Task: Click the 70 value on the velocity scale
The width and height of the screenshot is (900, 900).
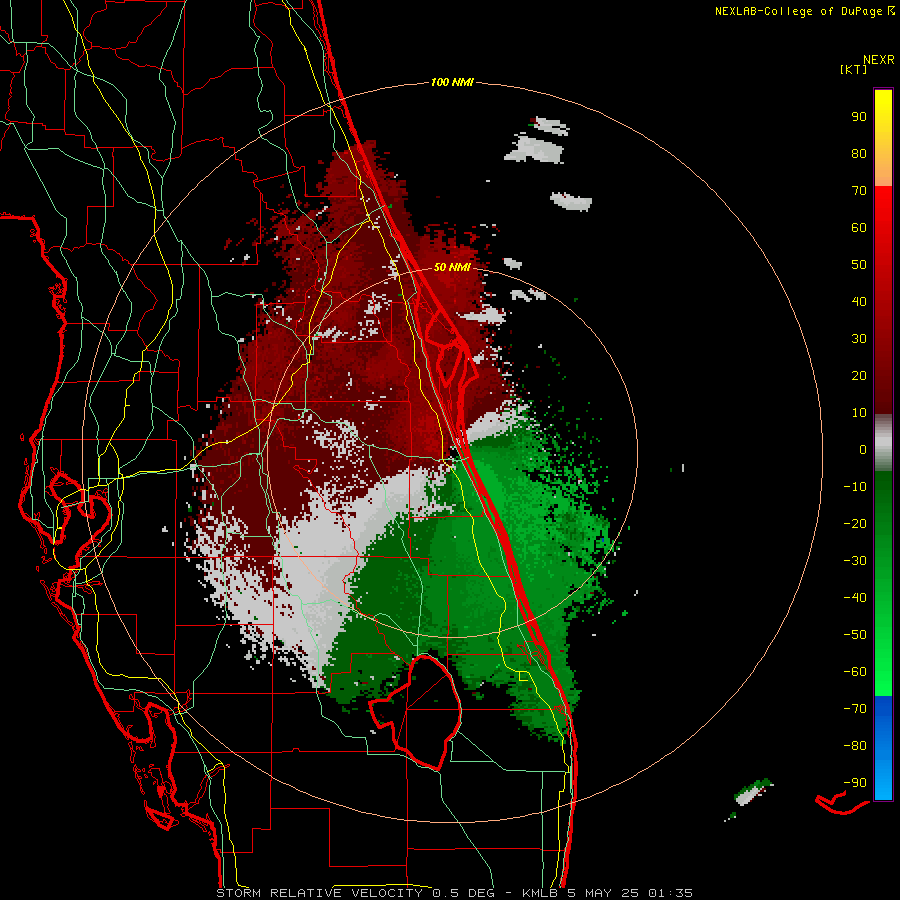Action: pos(859,191)
